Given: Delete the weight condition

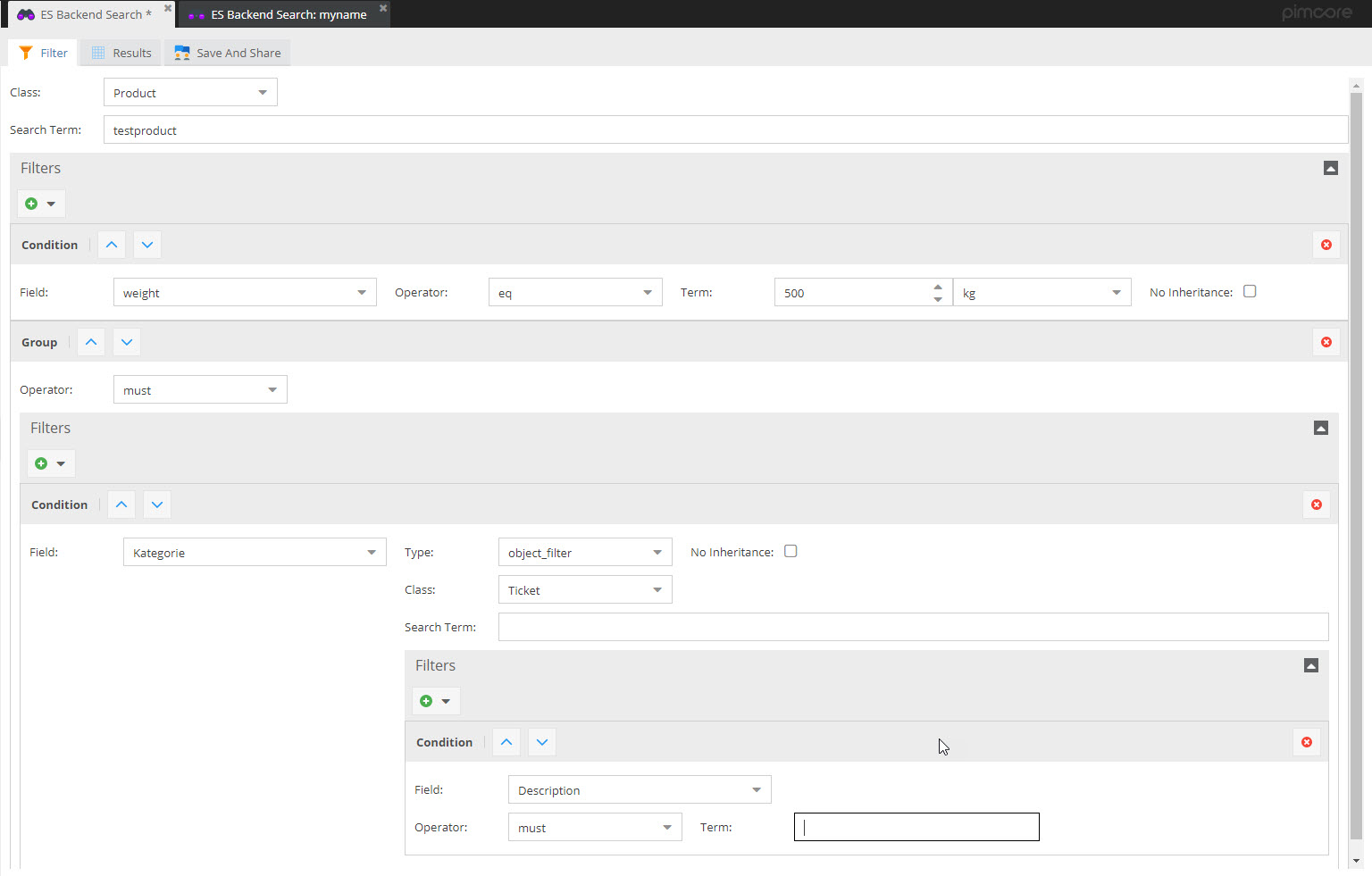Looking at the screenshot, I should click(x=1326, y=245).
